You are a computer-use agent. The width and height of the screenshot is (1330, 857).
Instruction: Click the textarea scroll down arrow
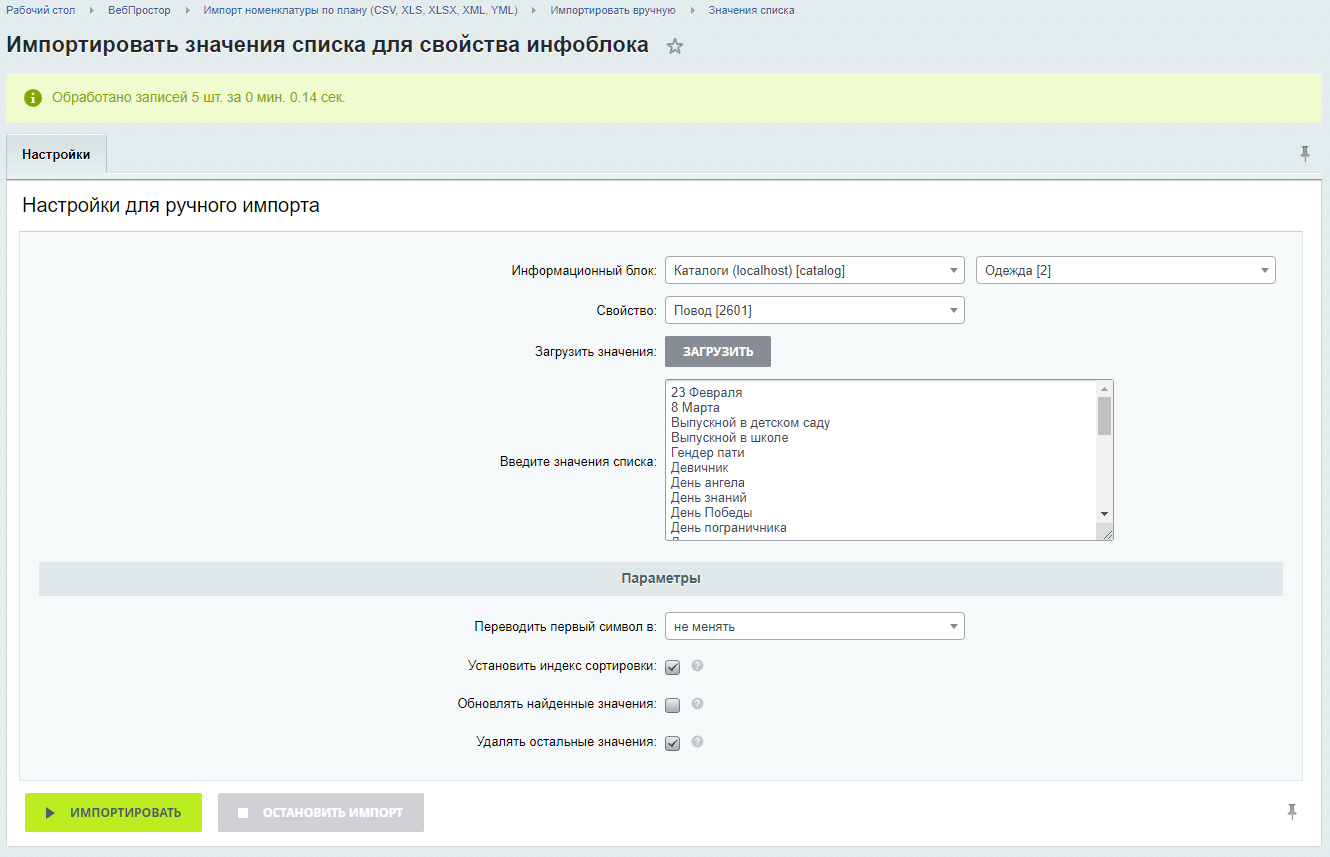coord(1104,514)
